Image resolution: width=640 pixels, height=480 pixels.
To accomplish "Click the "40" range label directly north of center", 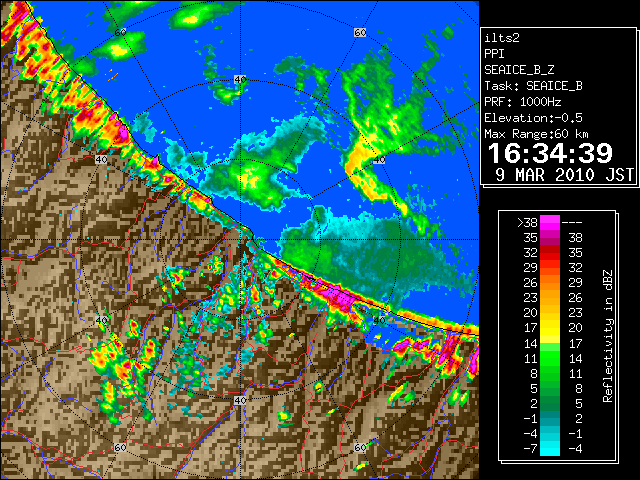I will (240, 80).
